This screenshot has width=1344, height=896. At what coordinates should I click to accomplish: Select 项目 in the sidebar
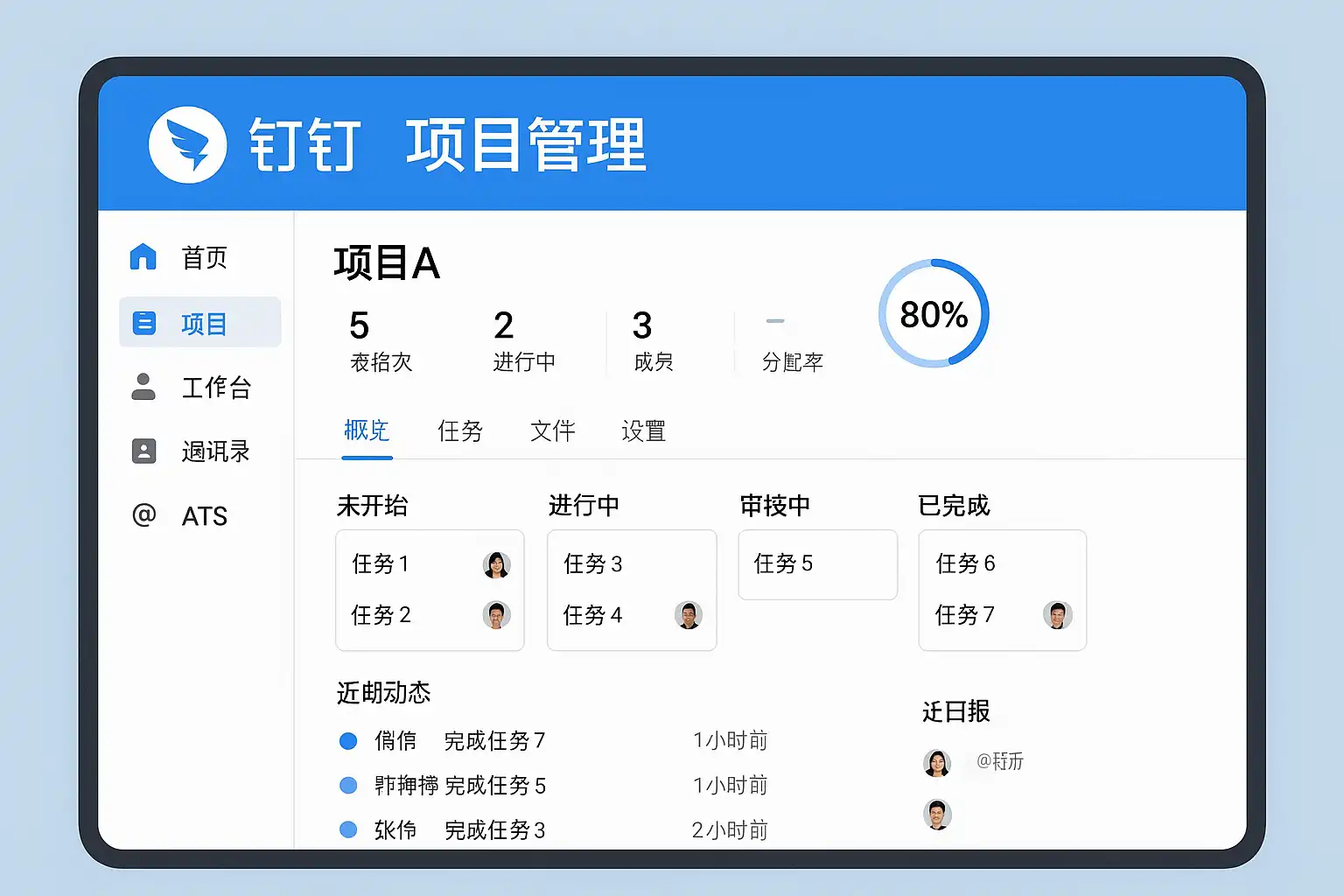pyautogui.click(x=199, y=323)
